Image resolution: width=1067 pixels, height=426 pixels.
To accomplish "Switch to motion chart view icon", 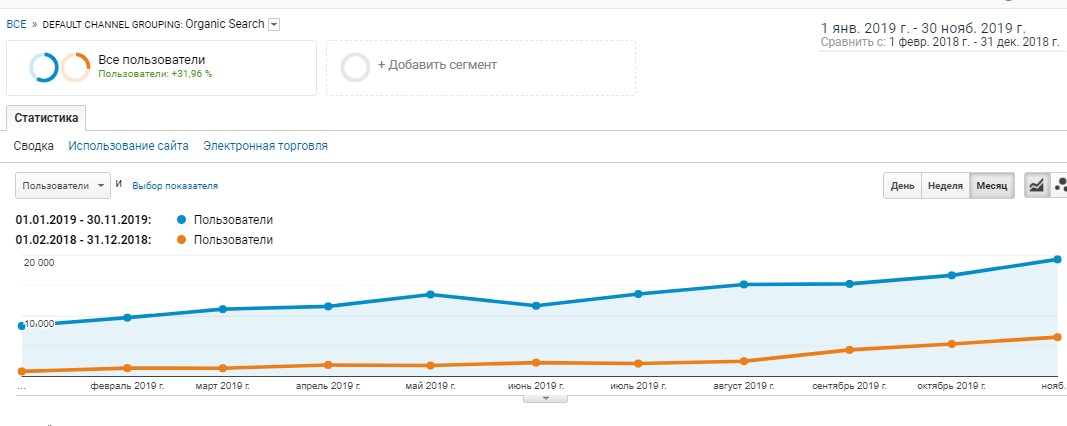I will [1059, 185].
